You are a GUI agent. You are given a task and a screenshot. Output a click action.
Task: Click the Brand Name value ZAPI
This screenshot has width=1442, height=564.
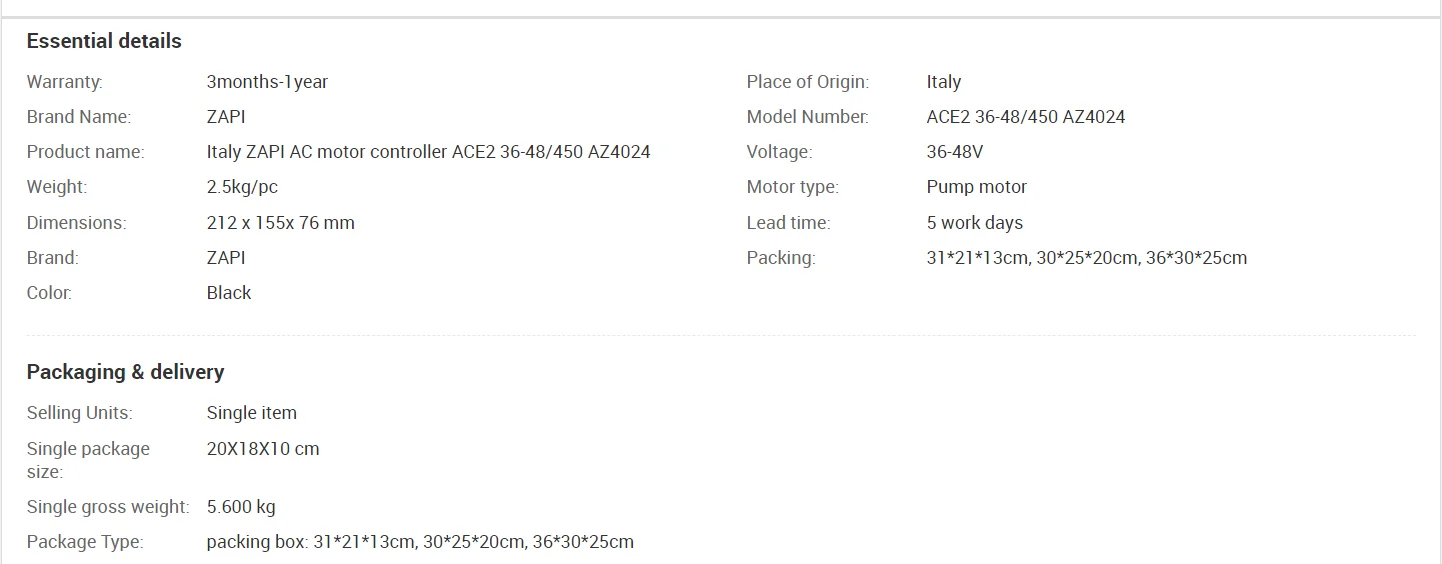(x=226, y=117)
